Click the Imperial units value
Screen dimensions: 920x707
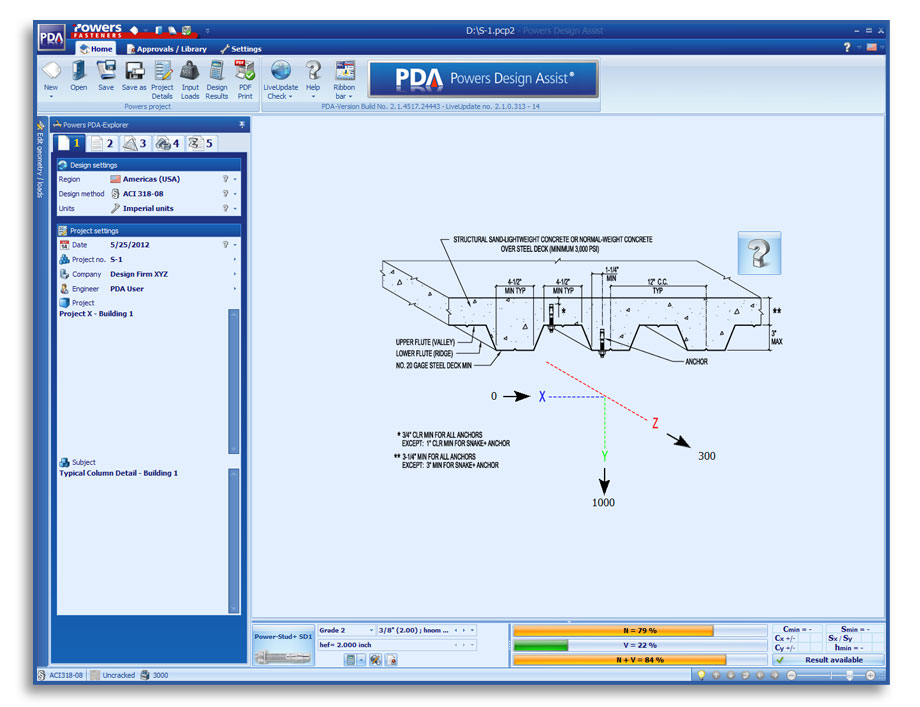point(148,208)
